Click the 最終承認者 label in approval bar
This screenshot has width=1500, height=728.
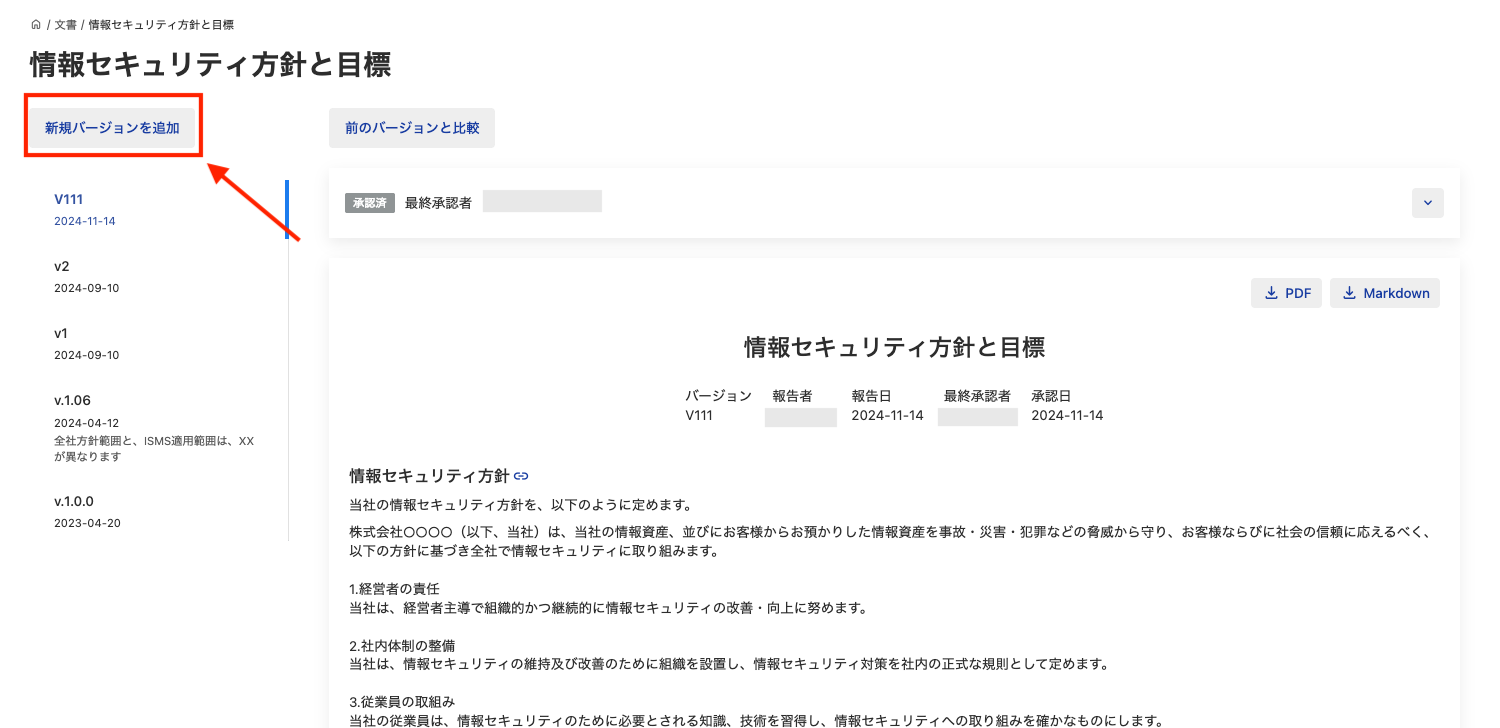[x=438, y=203]
